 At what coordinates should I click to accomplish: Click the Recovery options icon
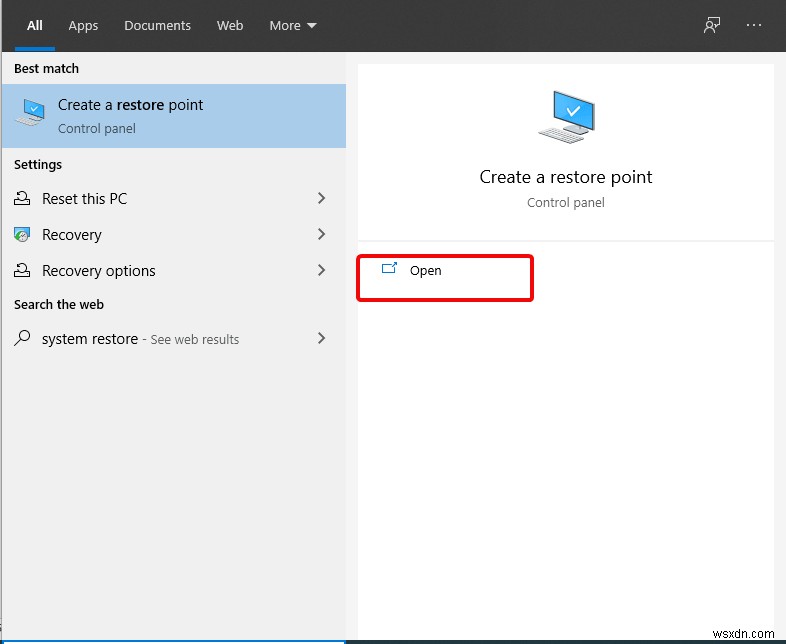pyautogui.click(x=22, y=270)
